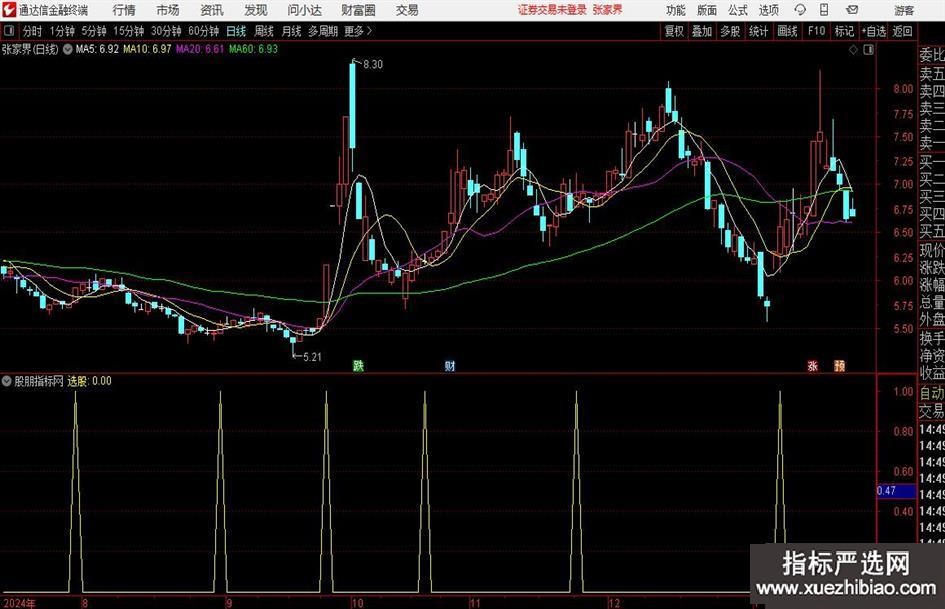Click the customer service headset icon
Viewport: 945px width, 609px height.
coord(800,10)
